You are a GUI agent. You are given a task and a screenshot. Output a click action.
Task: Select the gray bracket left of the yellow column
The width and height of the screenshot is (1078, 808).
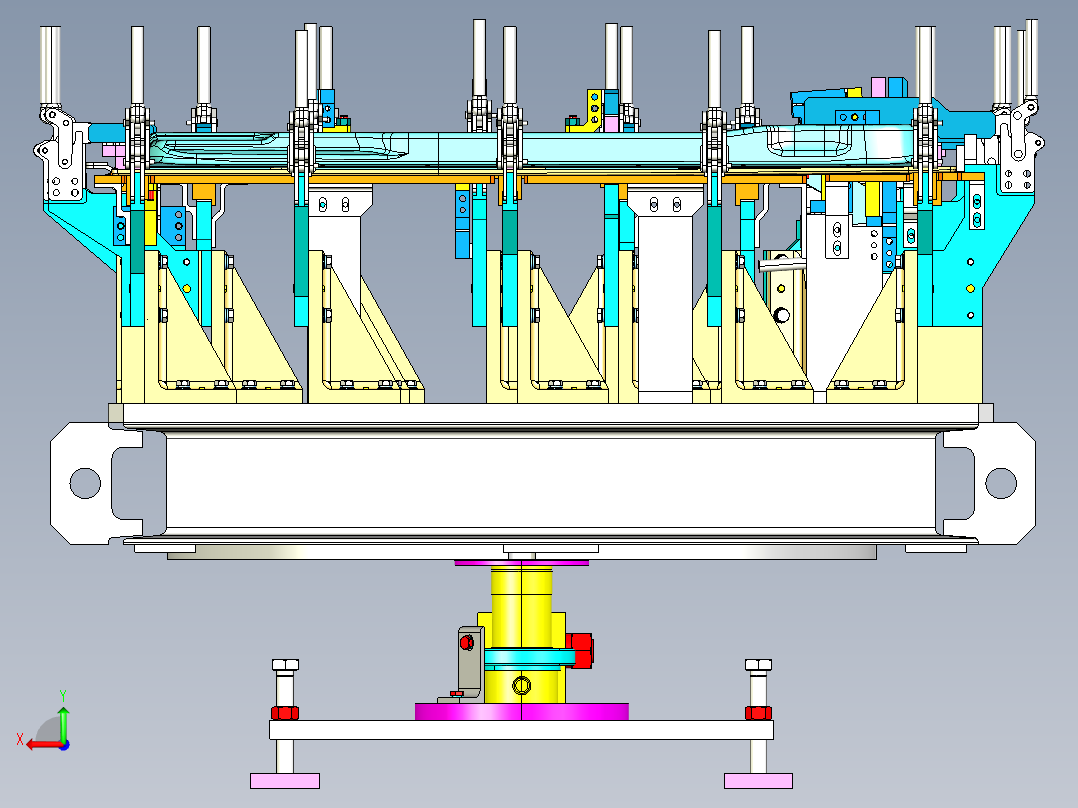[470, 662]
